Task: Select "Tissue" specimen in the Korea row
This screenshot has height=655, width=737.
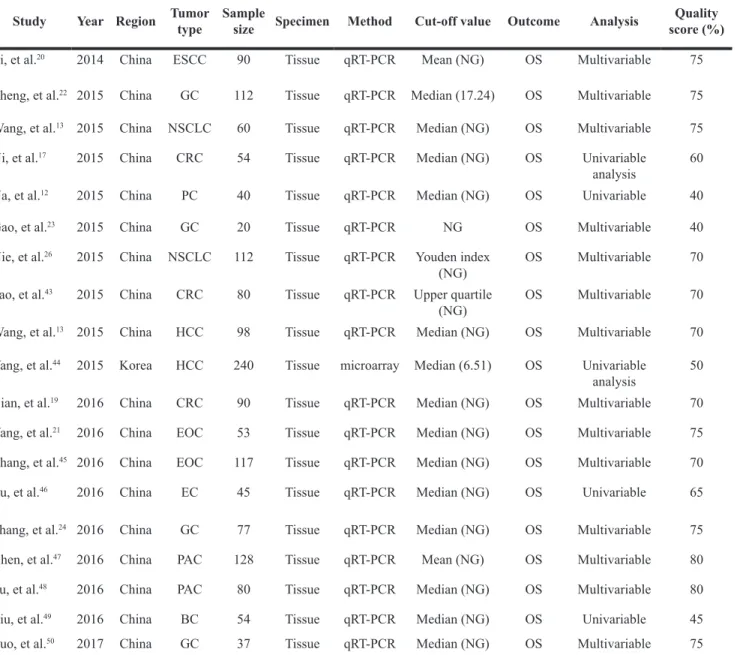Action: coord(302,365)
